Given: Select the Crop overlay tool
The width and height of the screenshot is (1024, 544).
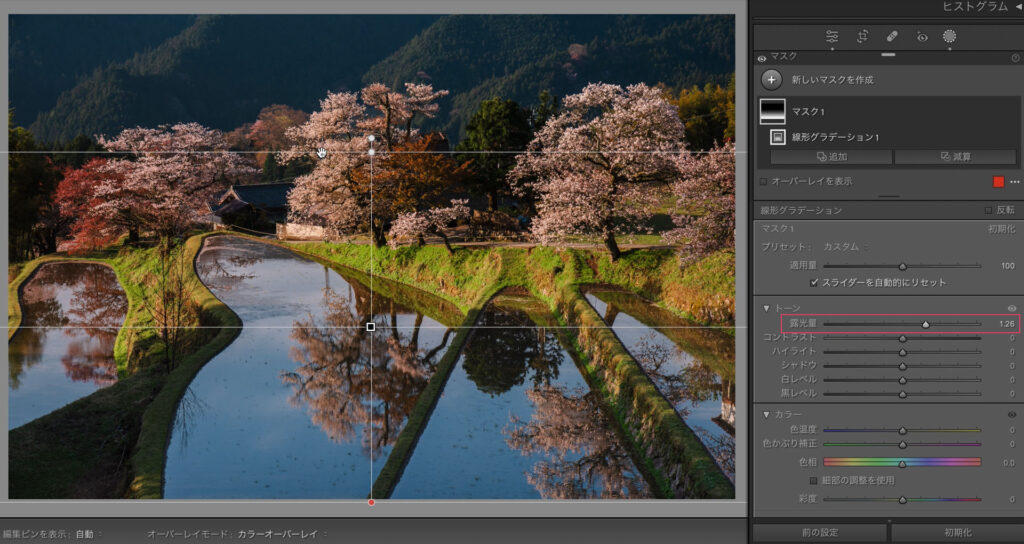Looking at the screenshot, I should click(x=862, y=36).
